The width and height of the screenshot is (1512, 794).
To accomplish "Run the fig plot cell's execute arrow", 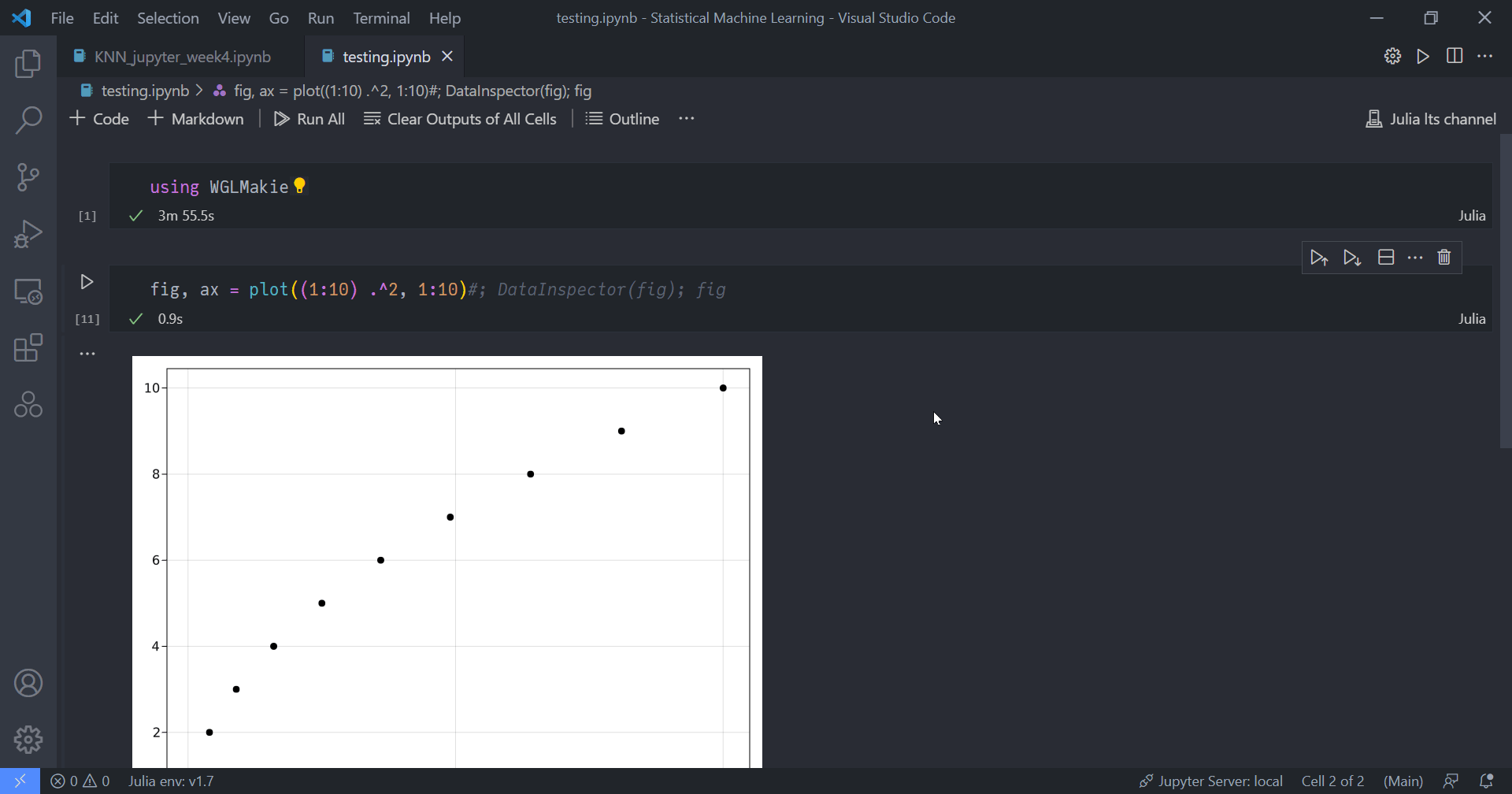I will coord(87,281).
